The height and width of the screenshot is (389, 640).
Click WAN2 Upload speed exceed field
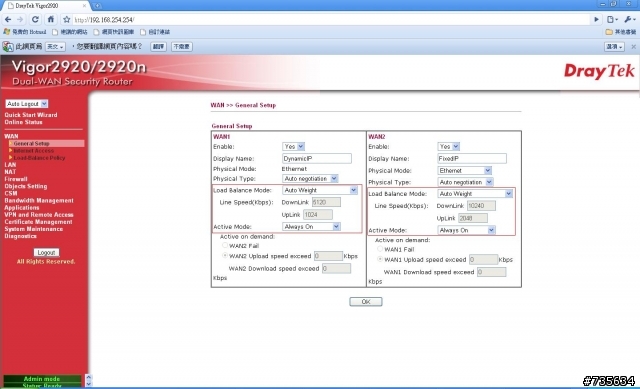point(328,256)
